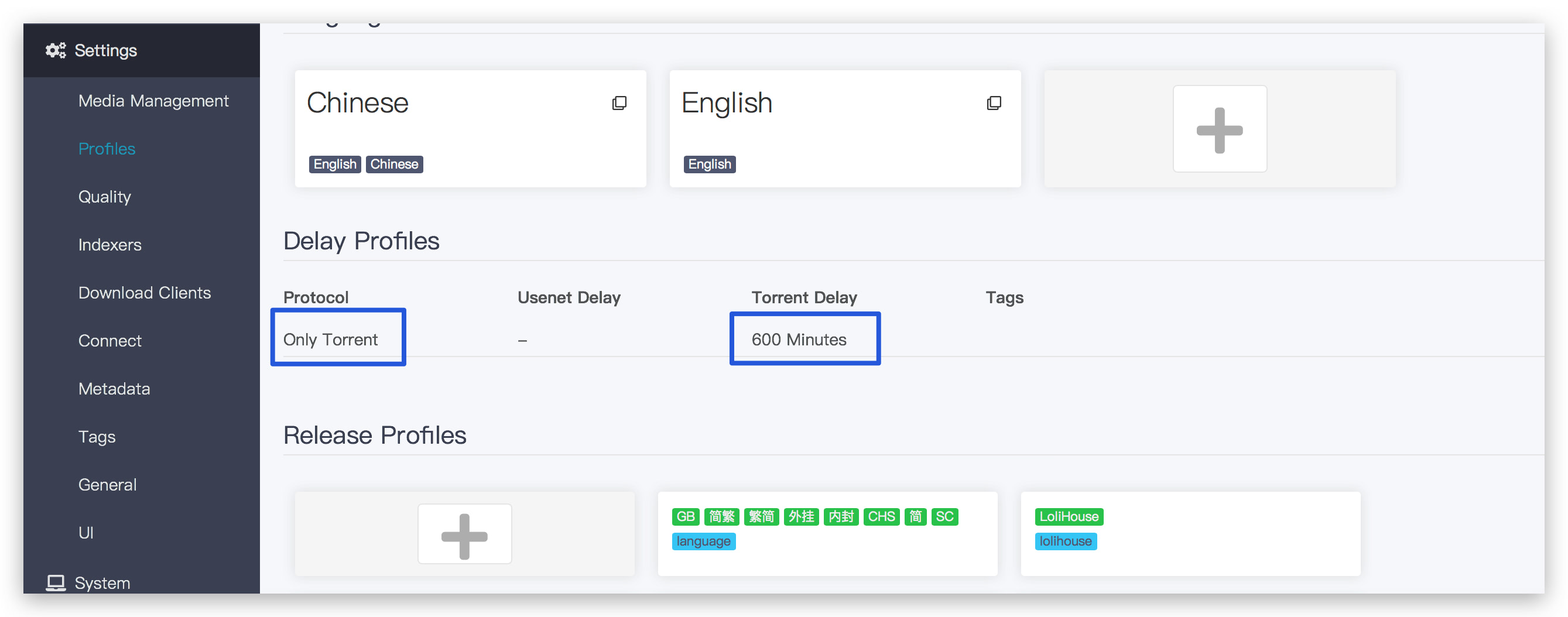Open Quality settings
This screenshot has height=617, width=1568.
pos(105,197)
